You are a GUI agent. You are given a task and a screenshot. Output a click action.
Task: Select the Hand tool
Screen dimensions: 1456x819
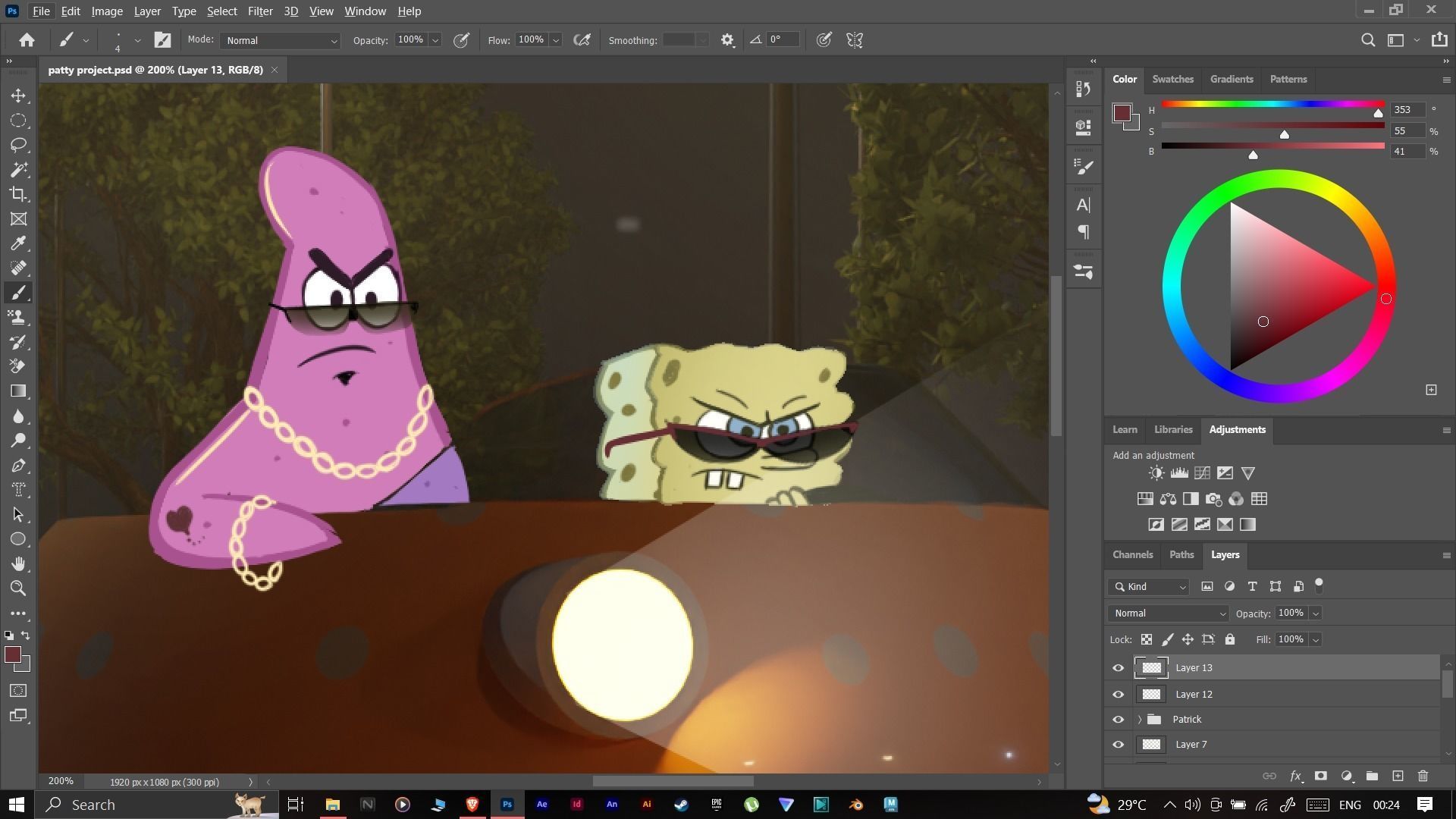pyautogui.click(x=19, y=563)
